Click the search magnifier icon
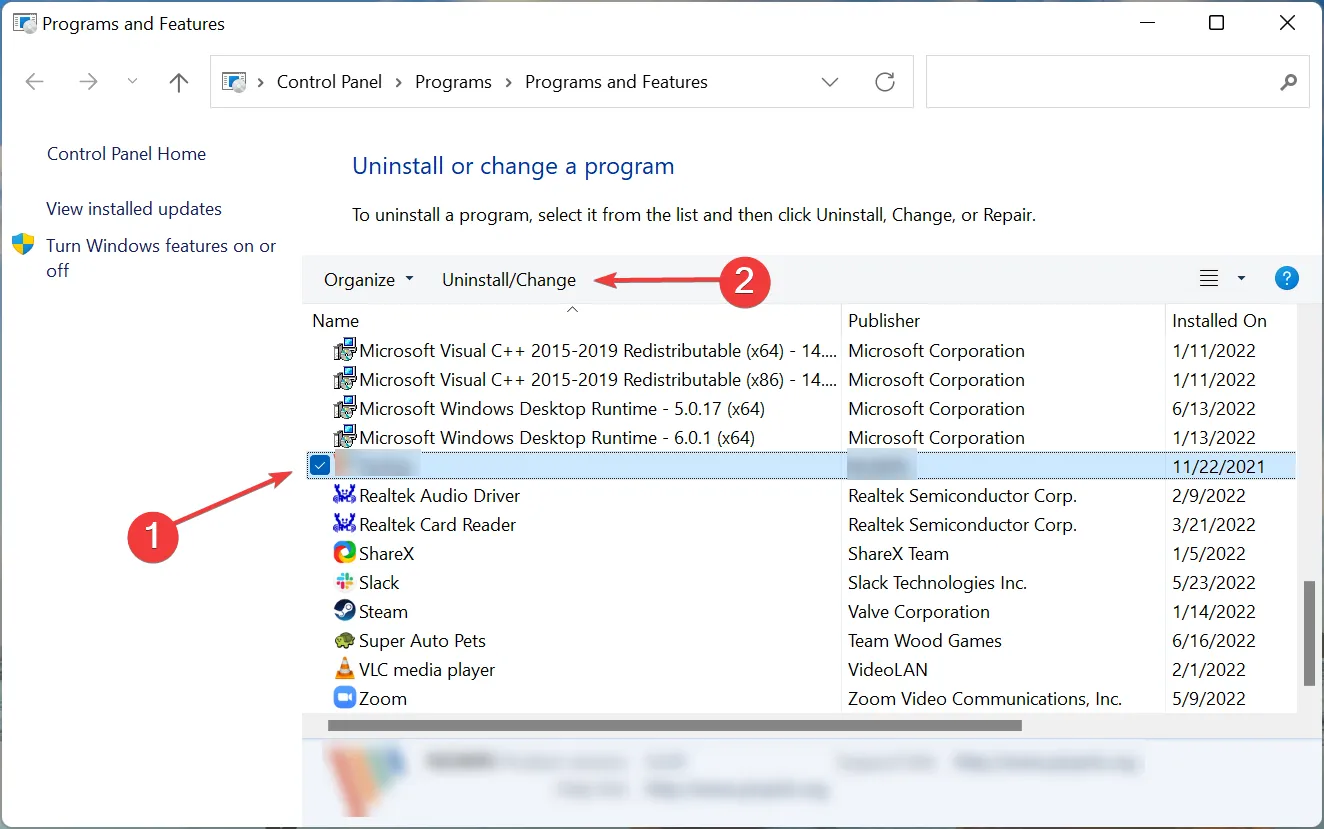This screenshot has width=1324, height=829. pyautogui.click(x=1288, y=82)
